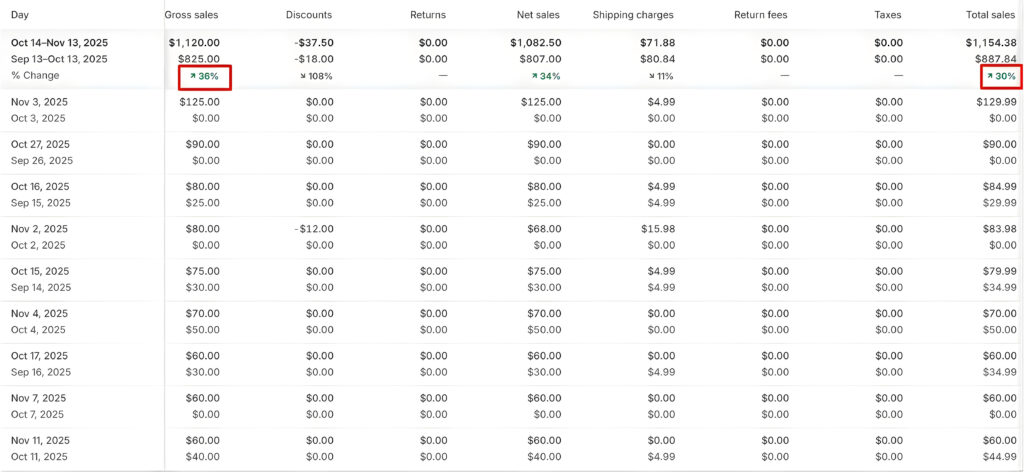
Task: Sort by the Day column header
Action: (x=20, y=15)
